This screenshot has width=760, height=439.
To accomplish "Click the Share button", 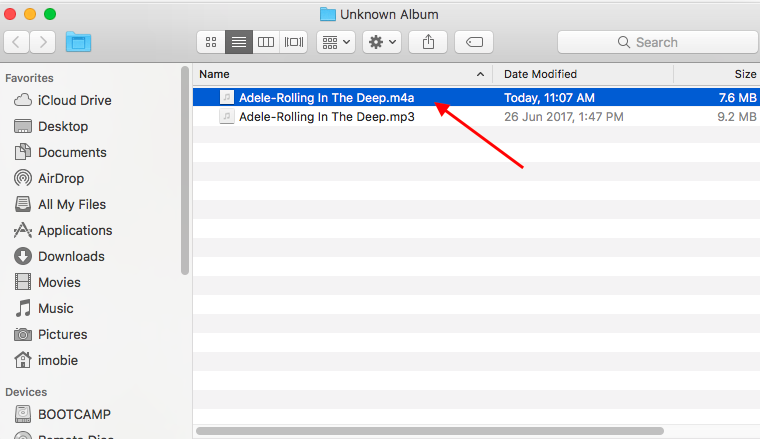I will point(428,42).
